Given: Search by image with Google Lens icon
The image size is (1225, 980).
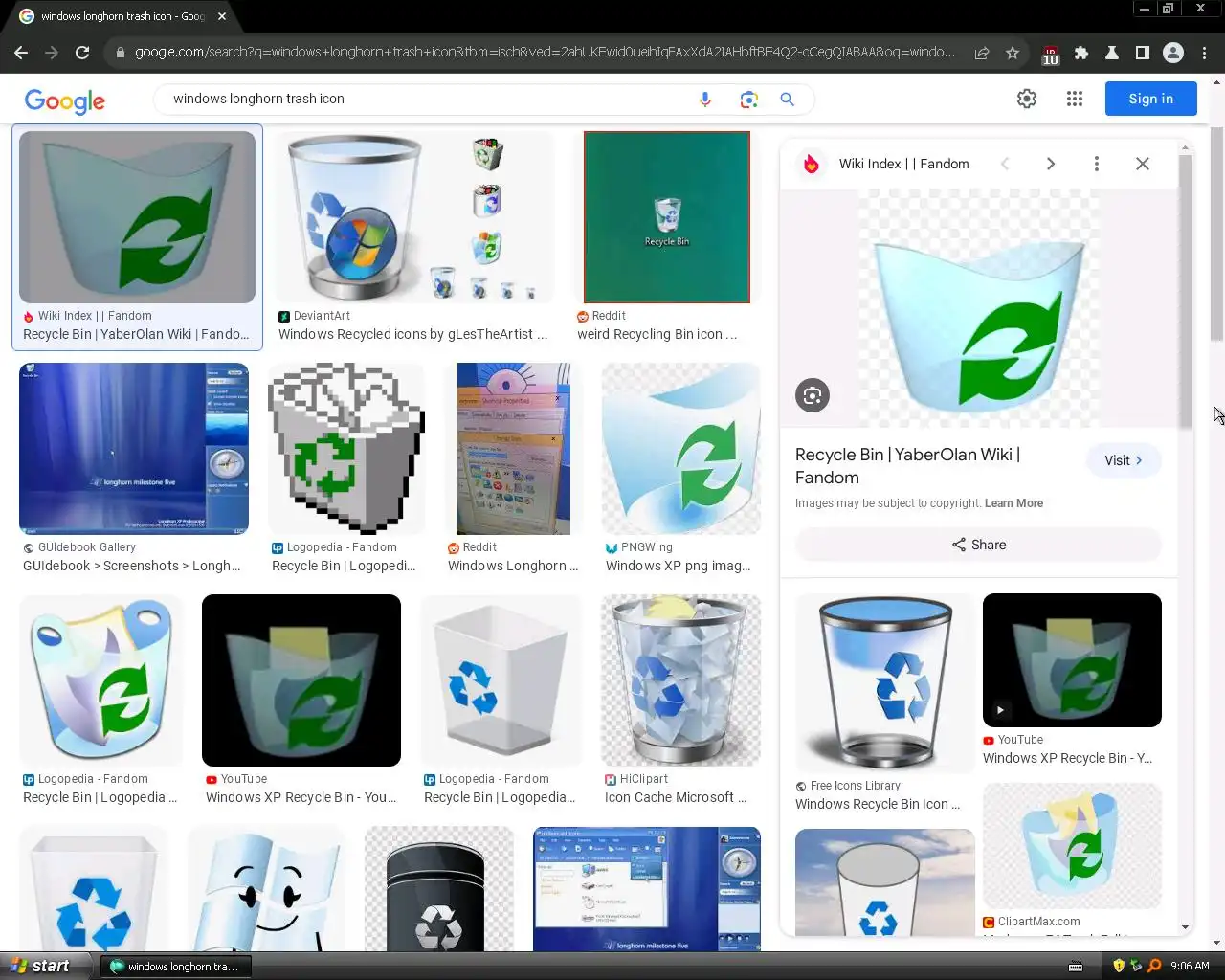Looking at the screenshot, I should (748, 99).
